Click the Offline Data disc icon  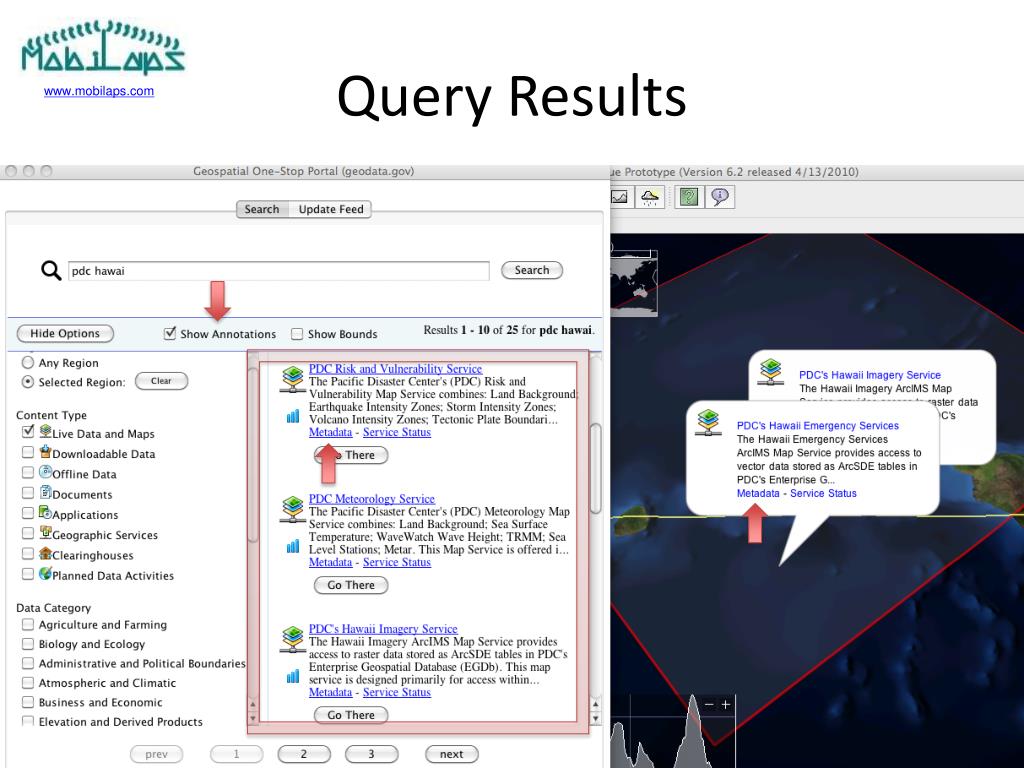(45, 472)
